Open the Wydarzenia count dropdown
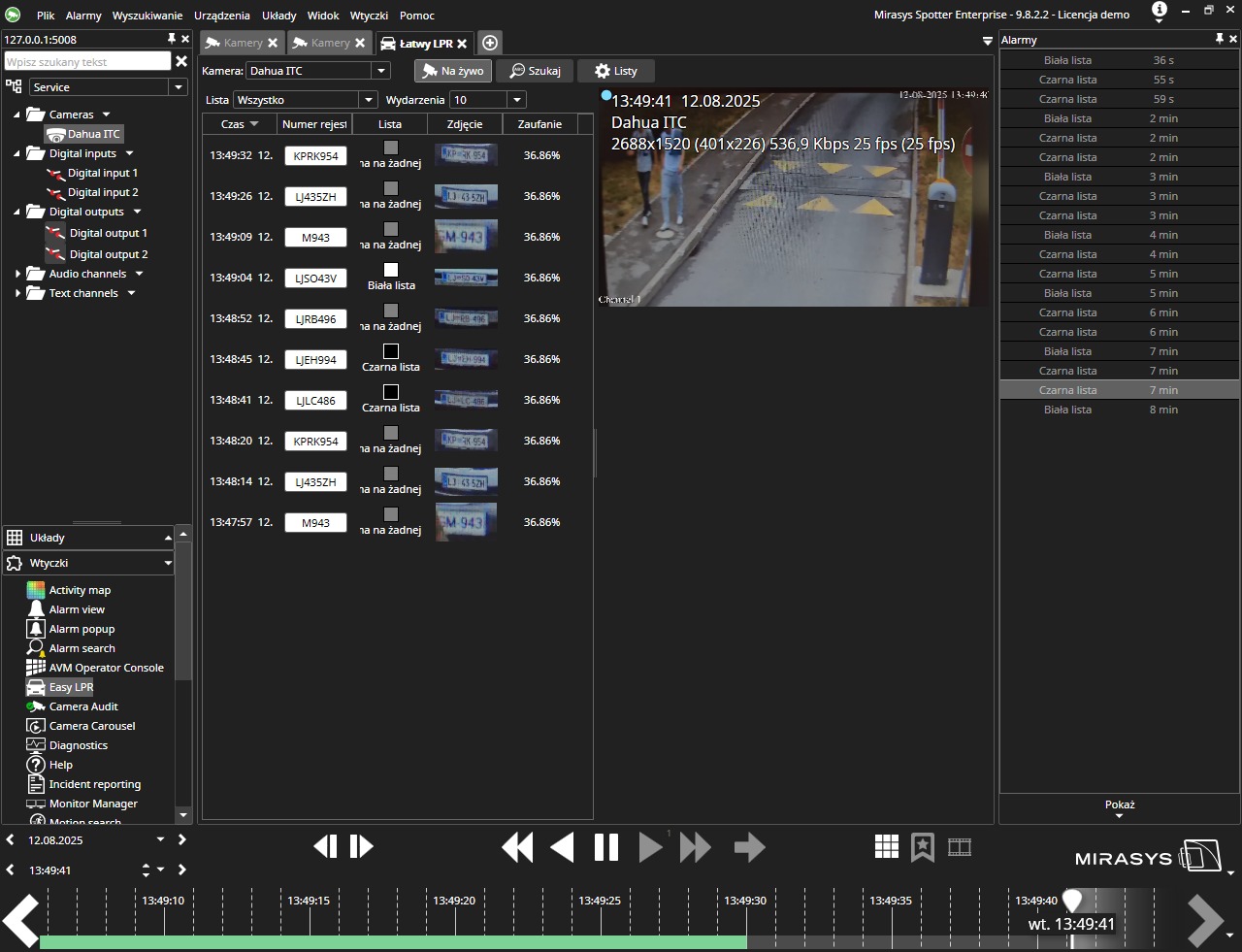 point(517,100)
